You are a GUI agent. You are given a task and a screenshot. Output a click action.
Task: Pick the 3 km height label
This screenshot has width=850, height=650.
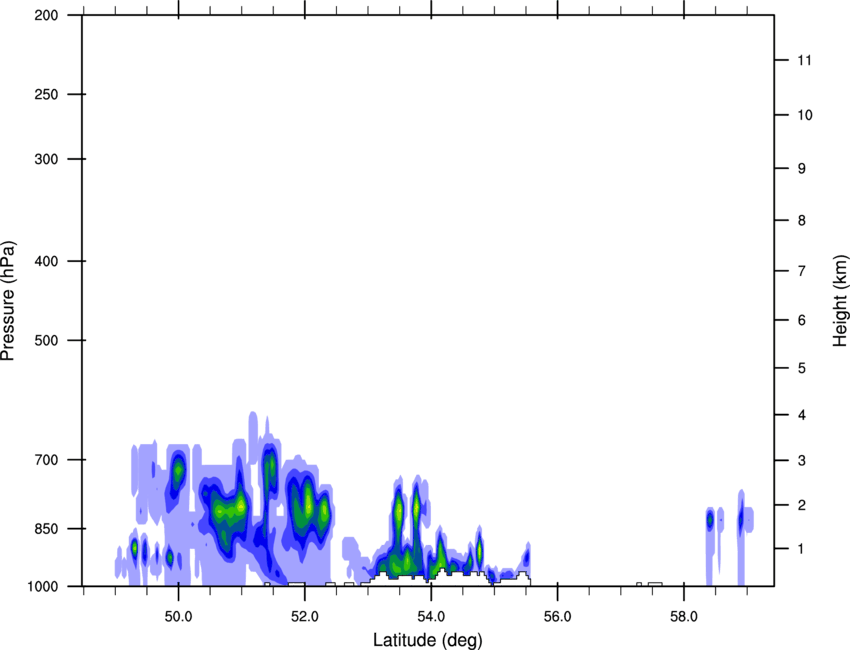pyautogui.click(x=802, y=460)
